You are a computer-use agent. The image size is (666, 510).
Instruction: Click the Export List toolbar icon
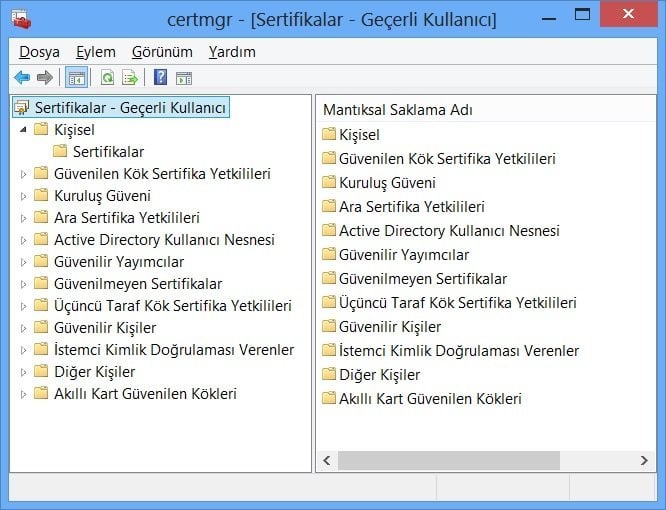coord(129,78)
